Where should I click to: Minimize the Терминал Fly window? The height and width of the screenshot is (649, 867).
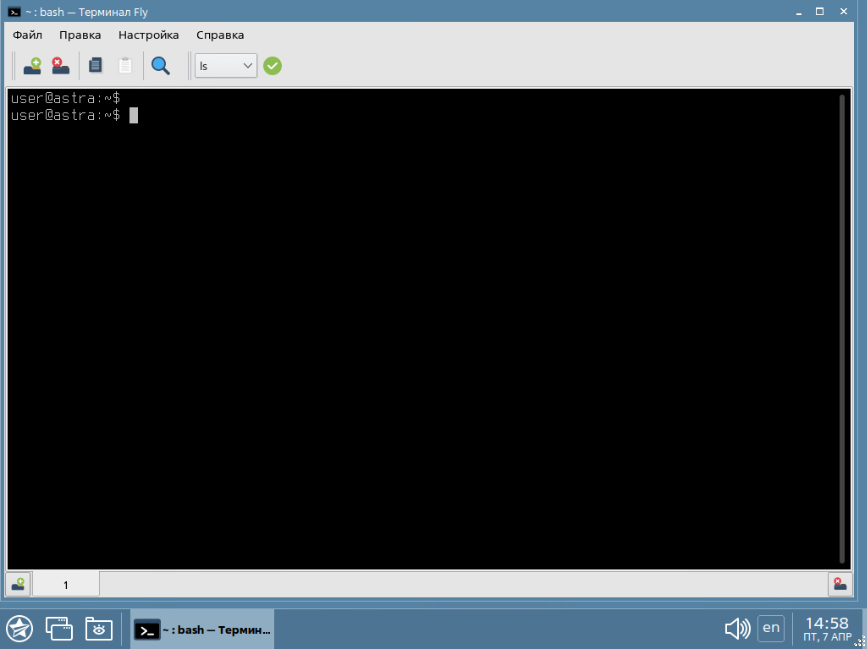799,12
